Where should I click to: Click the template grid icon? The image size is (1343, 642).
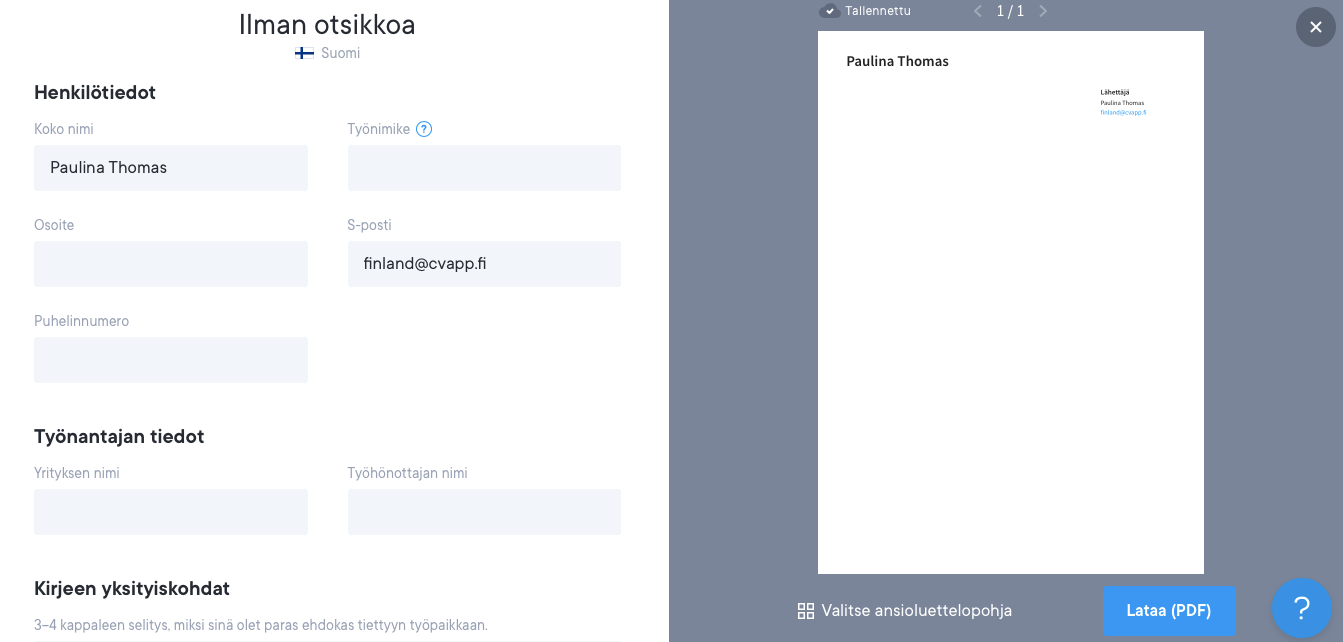806,611
